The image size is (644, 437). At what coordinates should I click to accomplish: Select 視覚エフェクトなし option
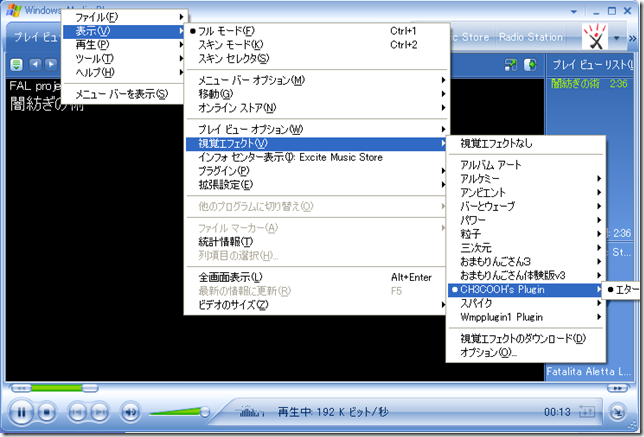(x=526, y=143)
